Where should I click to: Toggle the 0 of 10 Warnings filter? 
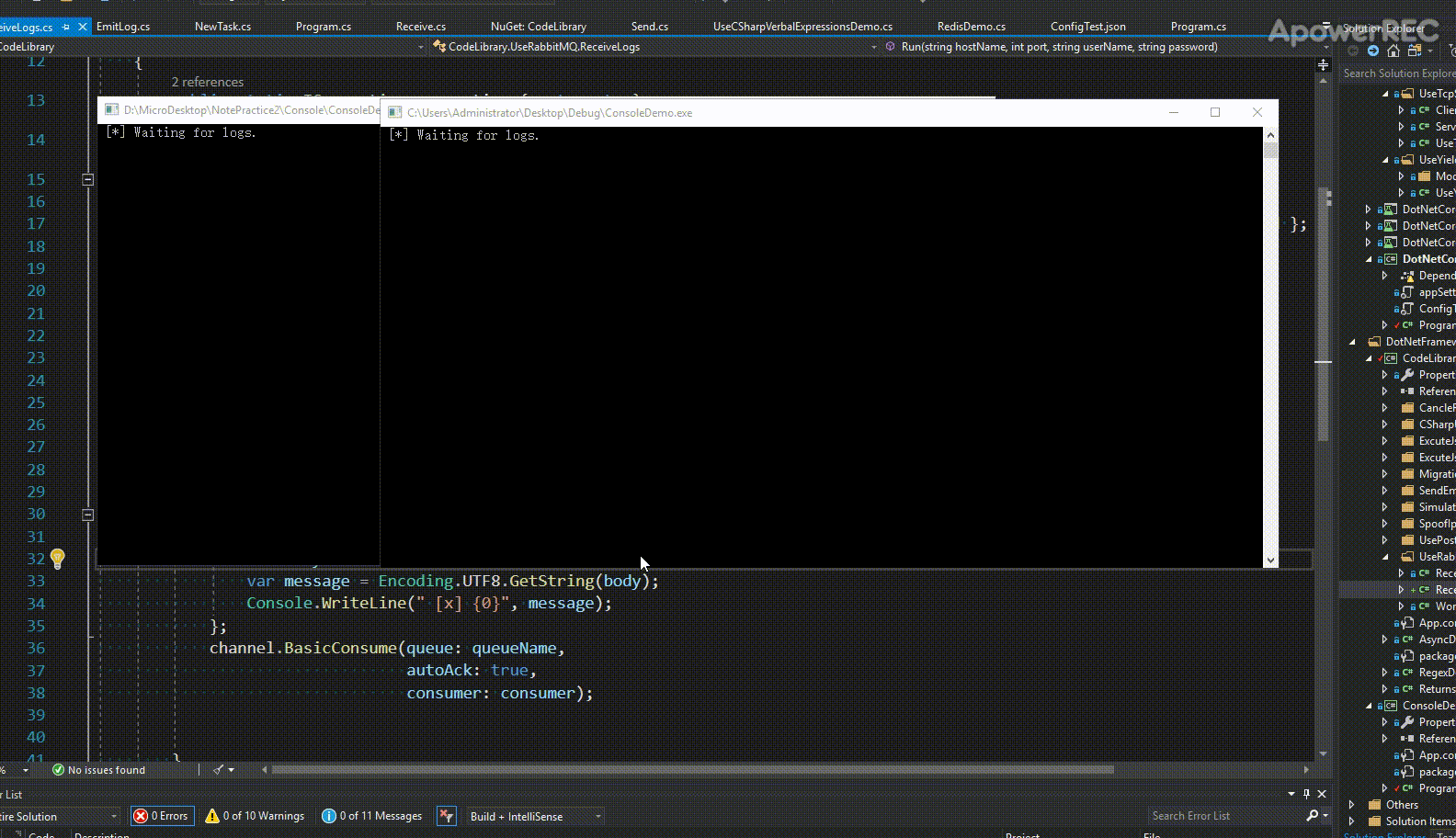(256, 816)
